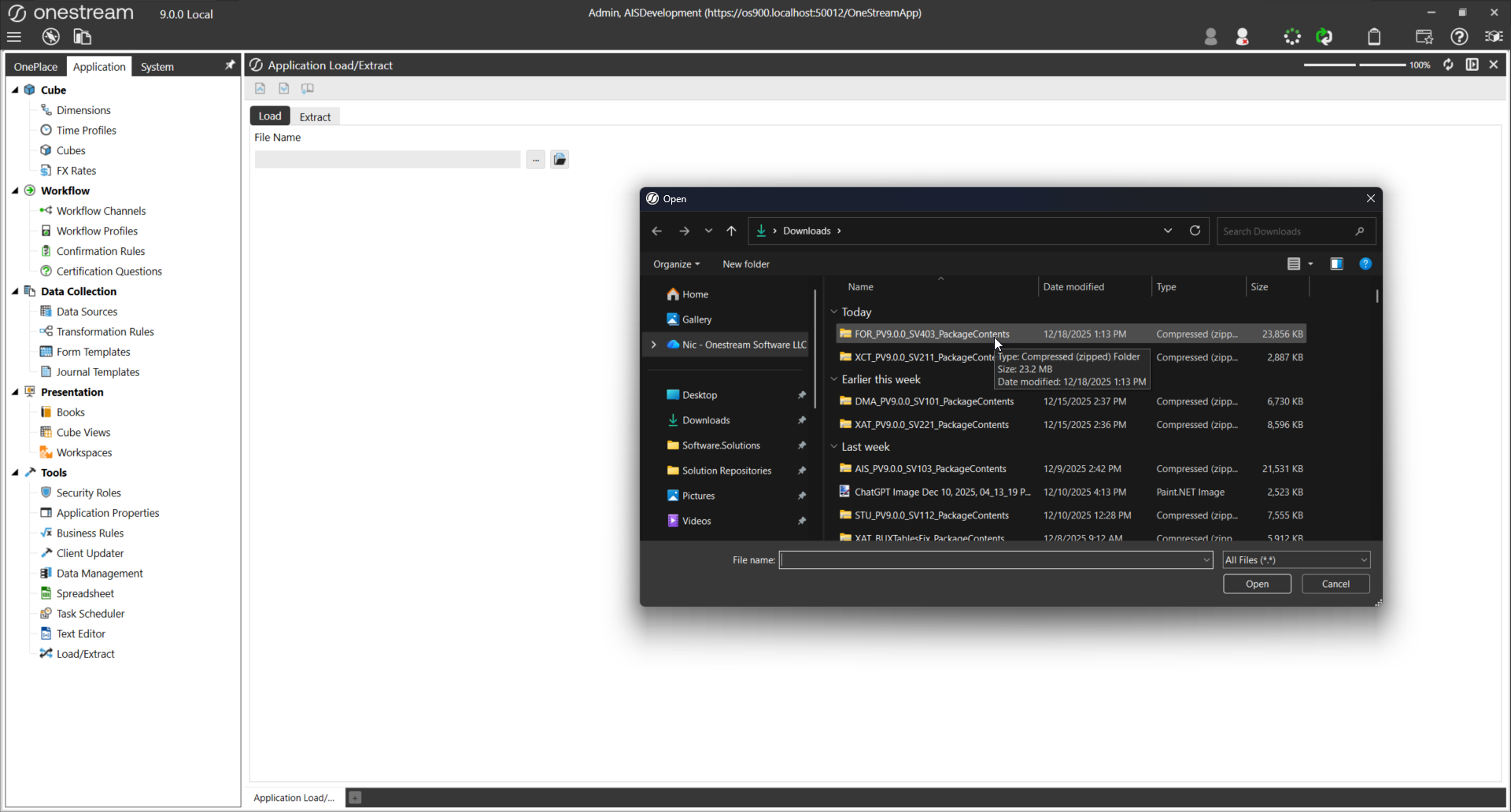Open the Organize dropdown menu
Screen dimensions: 1511x812
tap(676, 264)
